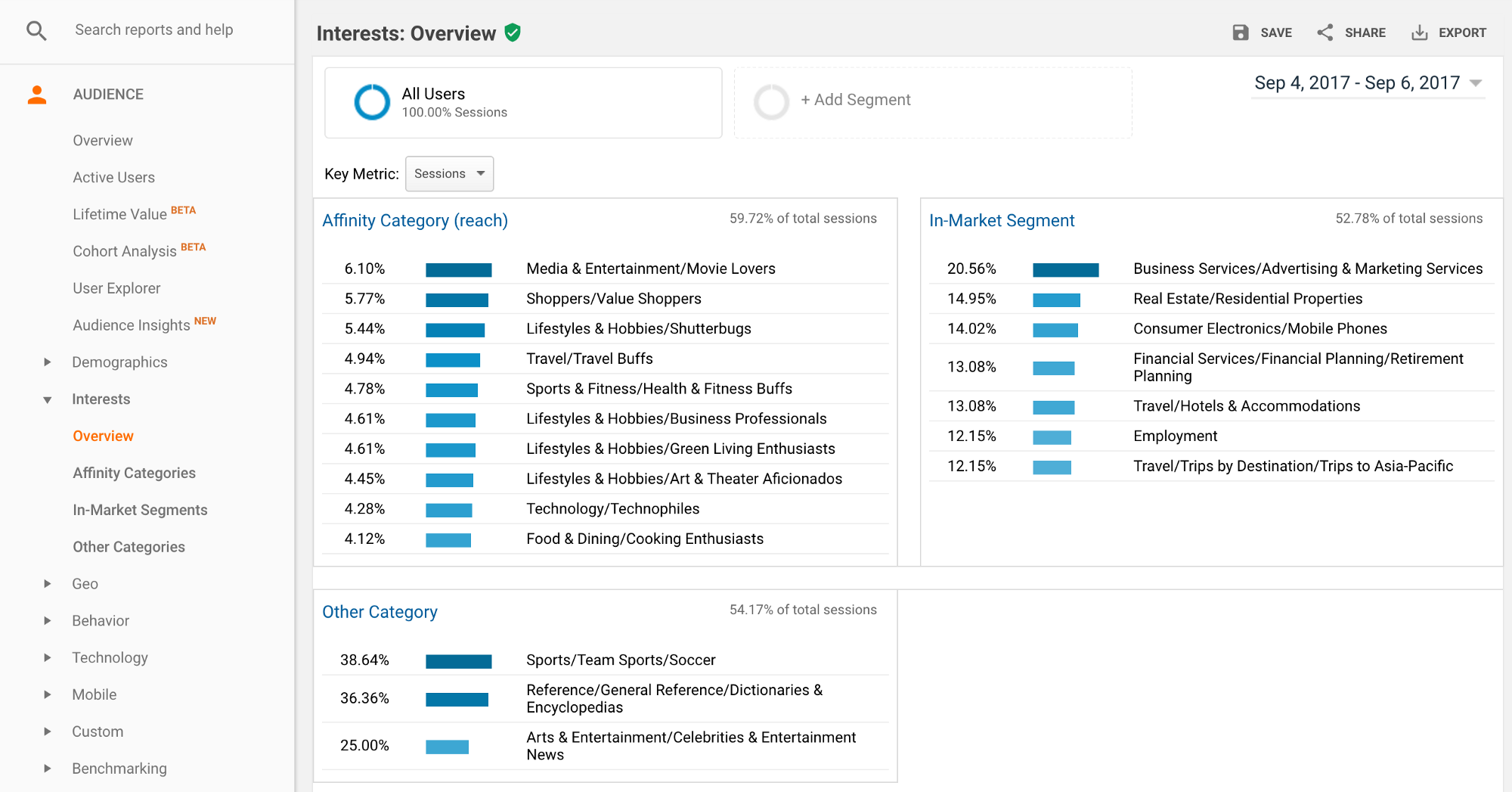Open the Key Metric Sessions dropdown

click(x=449, y=174)
